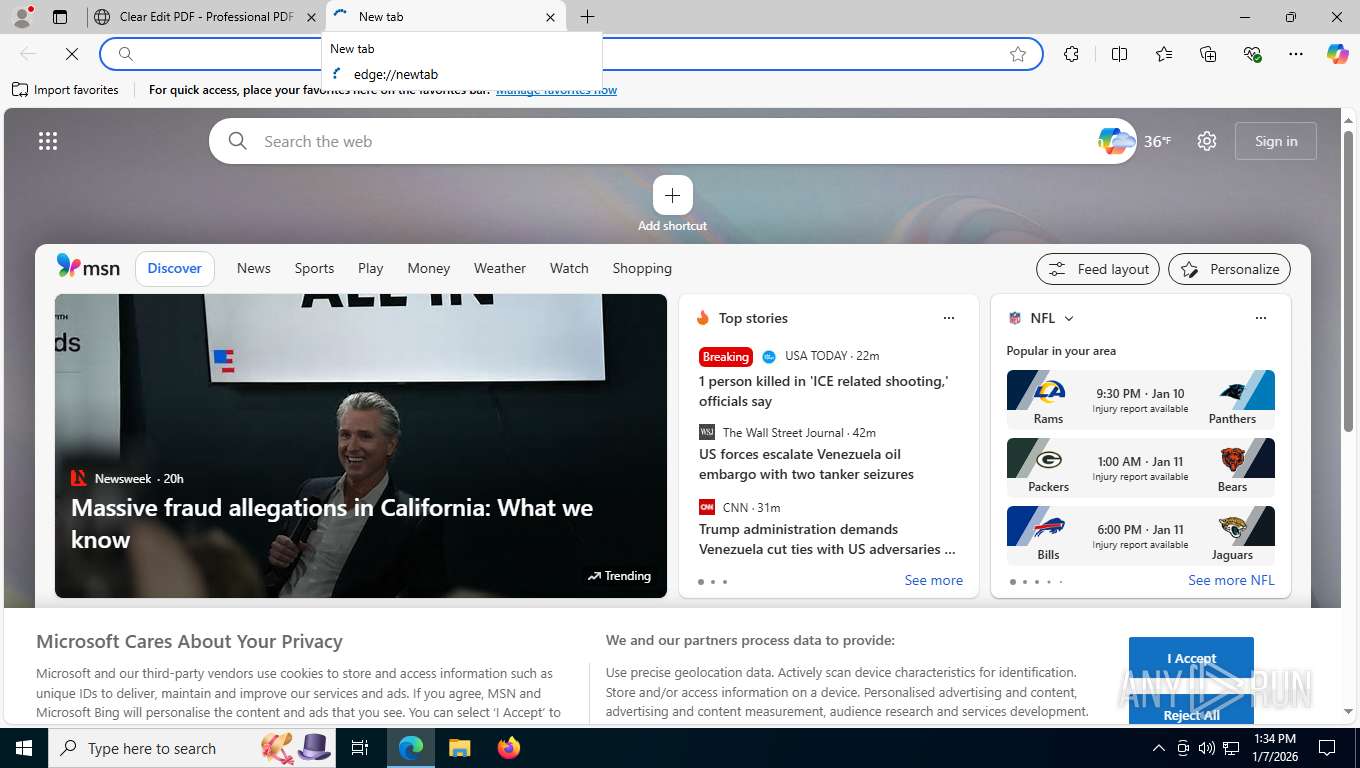The image size is (1360, 768).
Task: Open the Shopping feed tab
Action: [642, 268]
